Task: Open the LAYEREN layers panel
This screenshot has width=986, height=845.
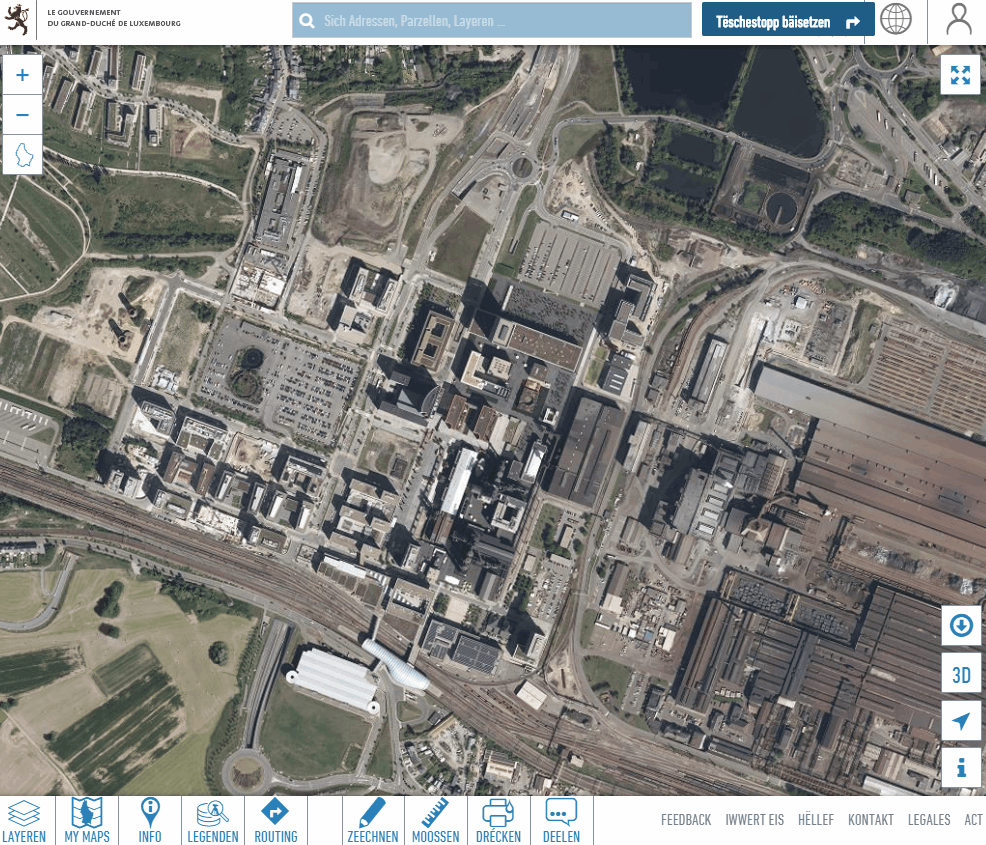Action: 25,820
